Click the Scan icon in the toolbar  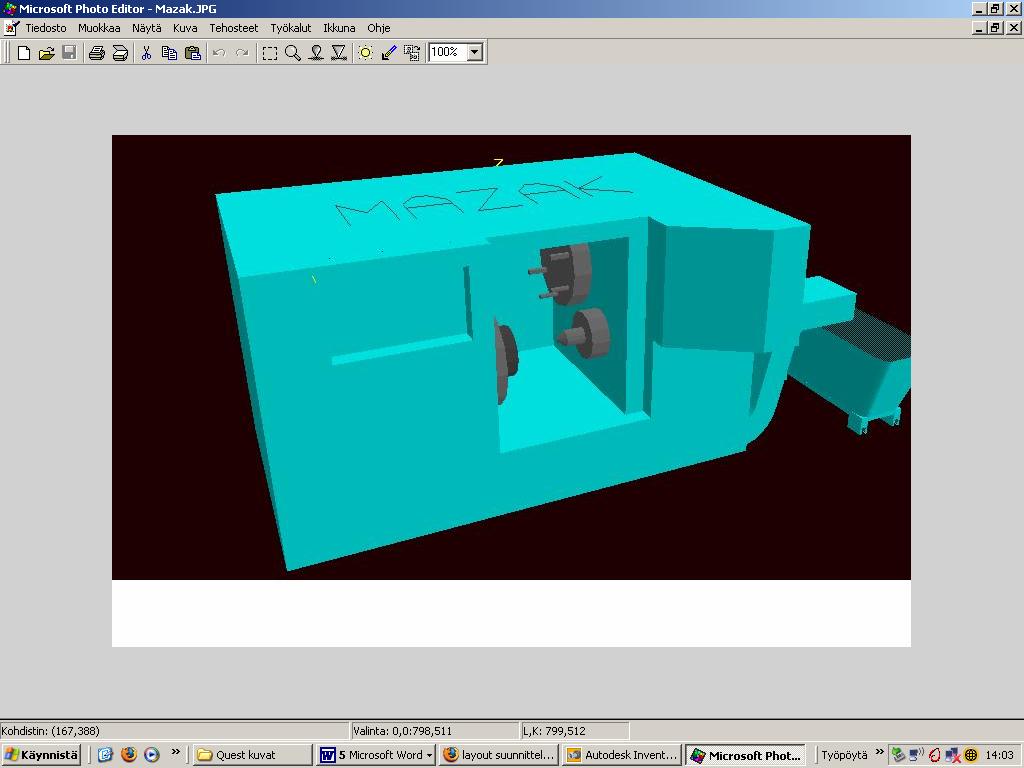pos(120,53)
